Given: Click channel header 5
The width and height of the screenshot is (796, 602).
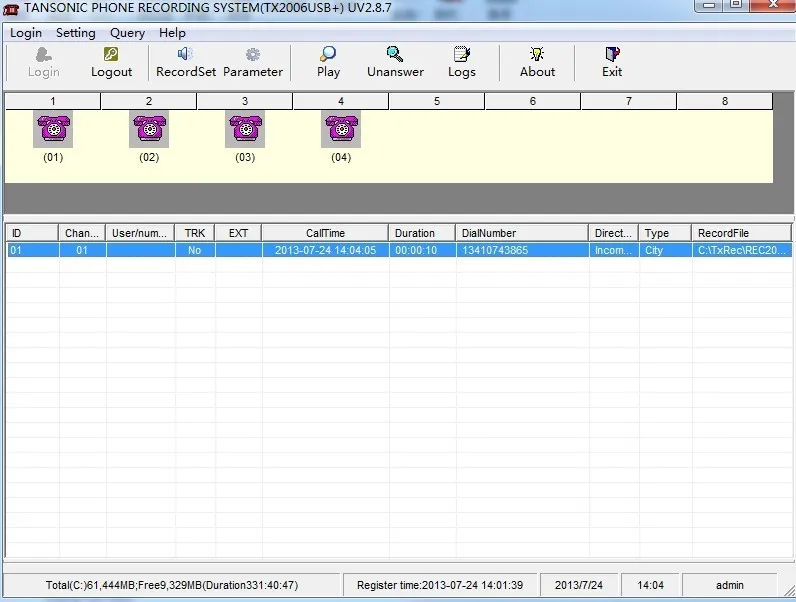Looking at the screenshot, I should point(437,101).
